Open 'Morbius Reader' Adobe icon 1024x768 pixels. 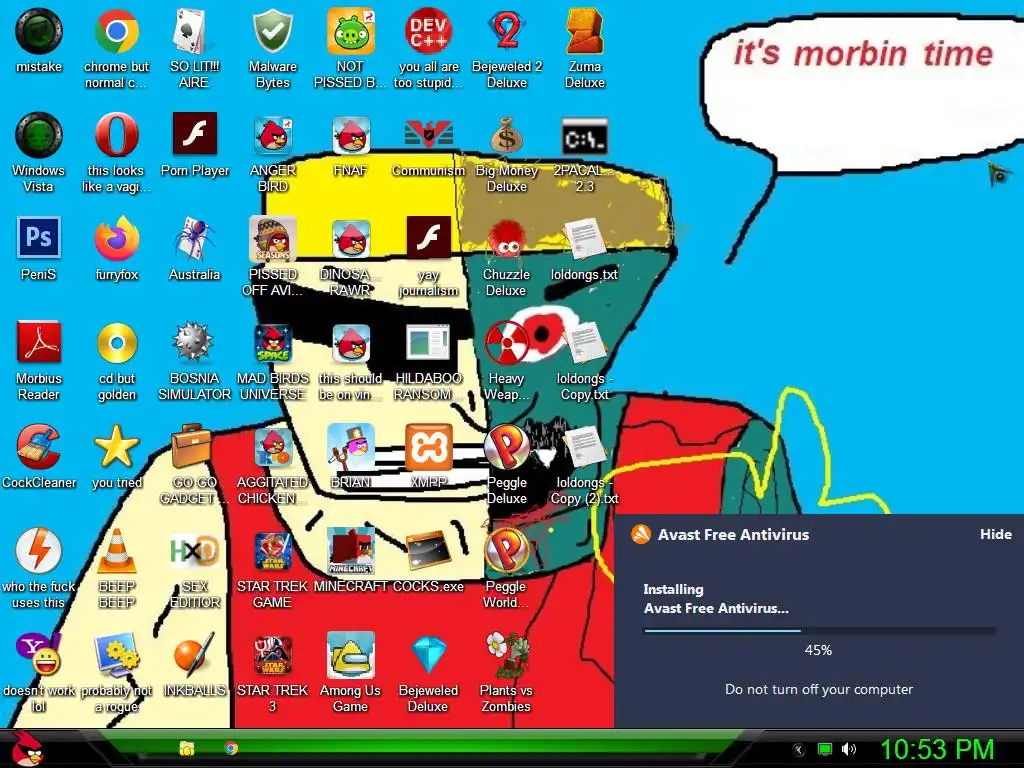(x=39, y=343)
